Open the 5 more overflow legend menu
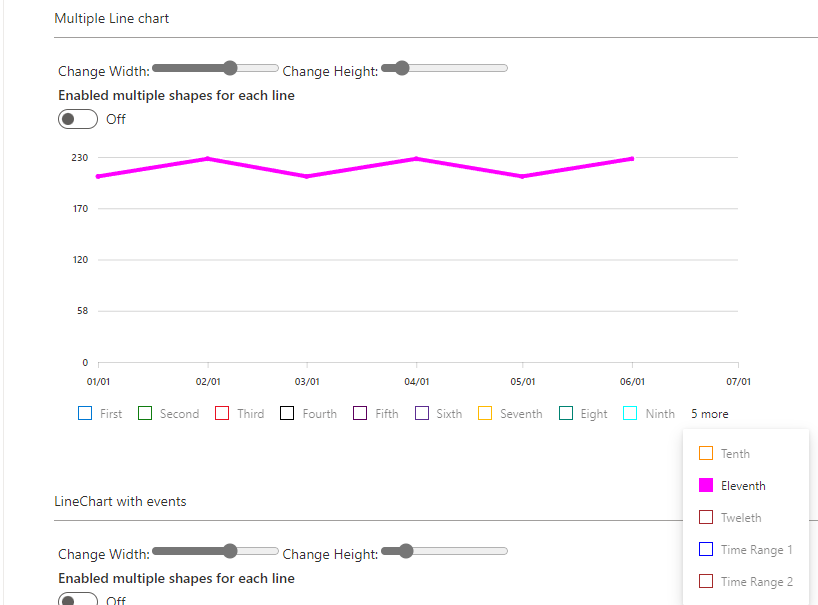 point(709,413)
